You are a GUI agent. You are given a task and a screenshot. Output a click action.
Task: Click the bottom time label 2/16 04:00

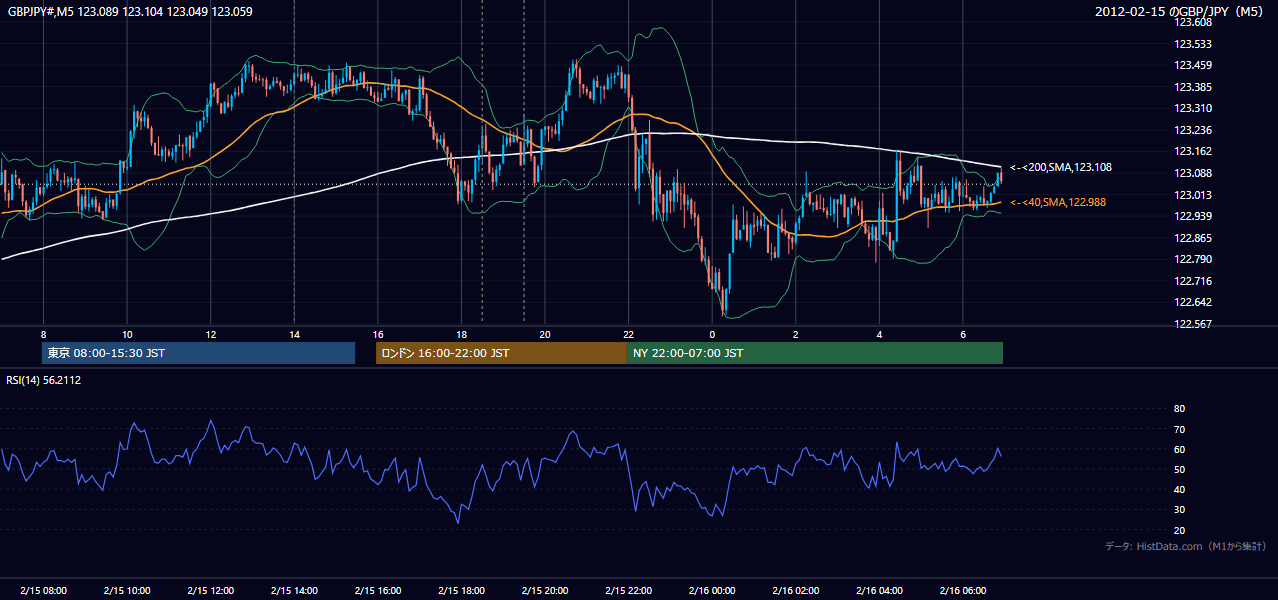click(880, 590)
